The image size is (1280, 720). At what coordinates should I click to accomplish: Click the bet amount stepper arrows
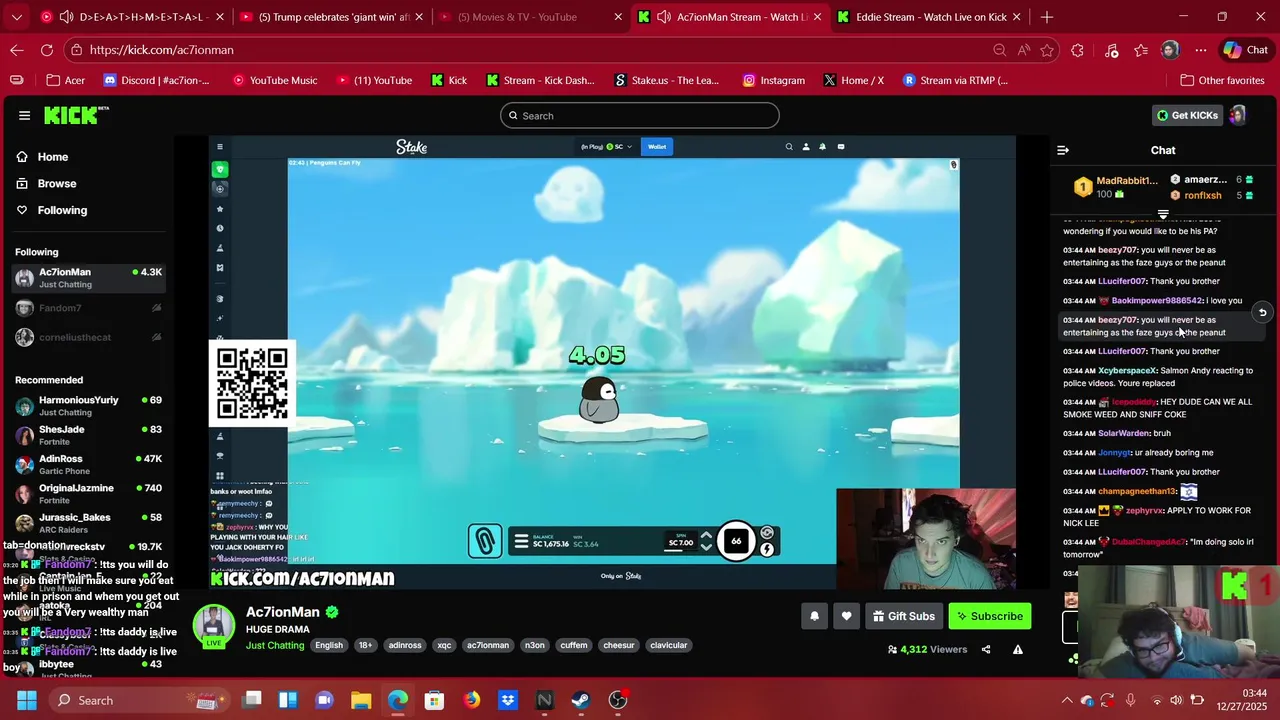(706, 541)
